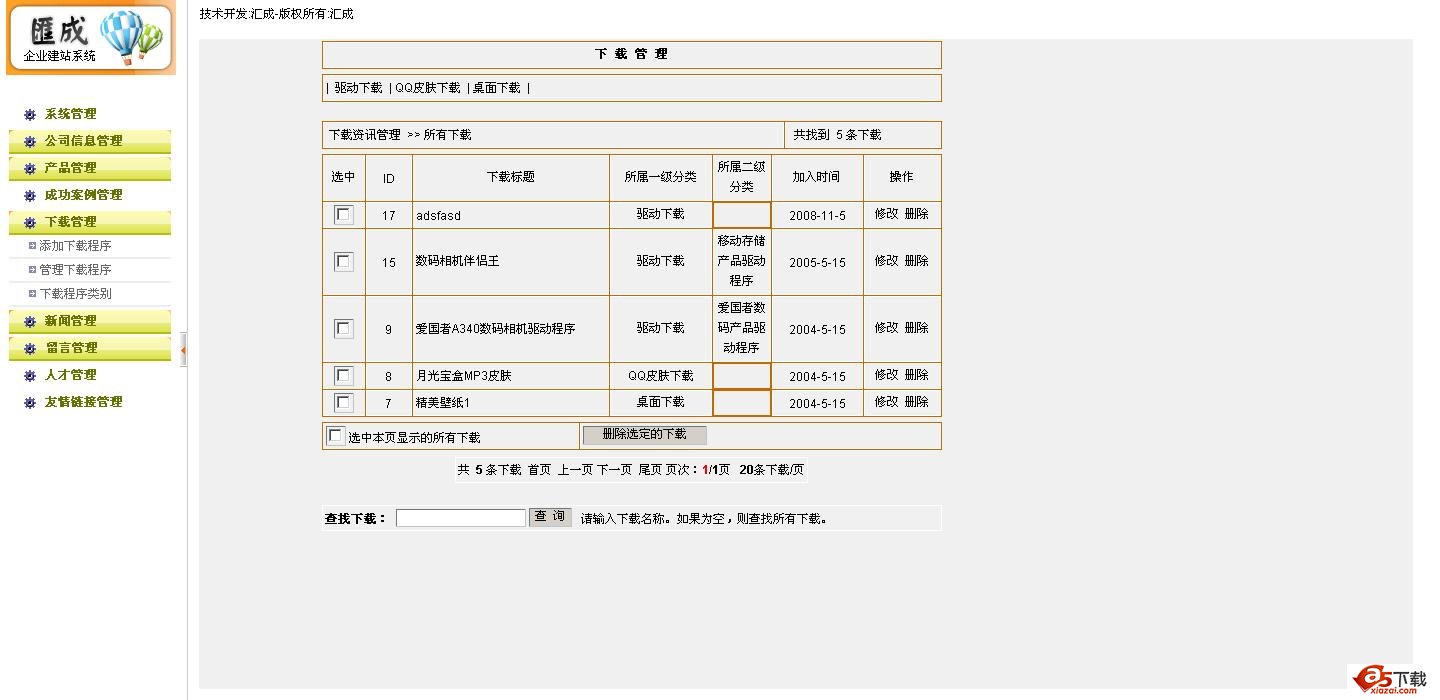Click 上一页 pagination text

575,470
